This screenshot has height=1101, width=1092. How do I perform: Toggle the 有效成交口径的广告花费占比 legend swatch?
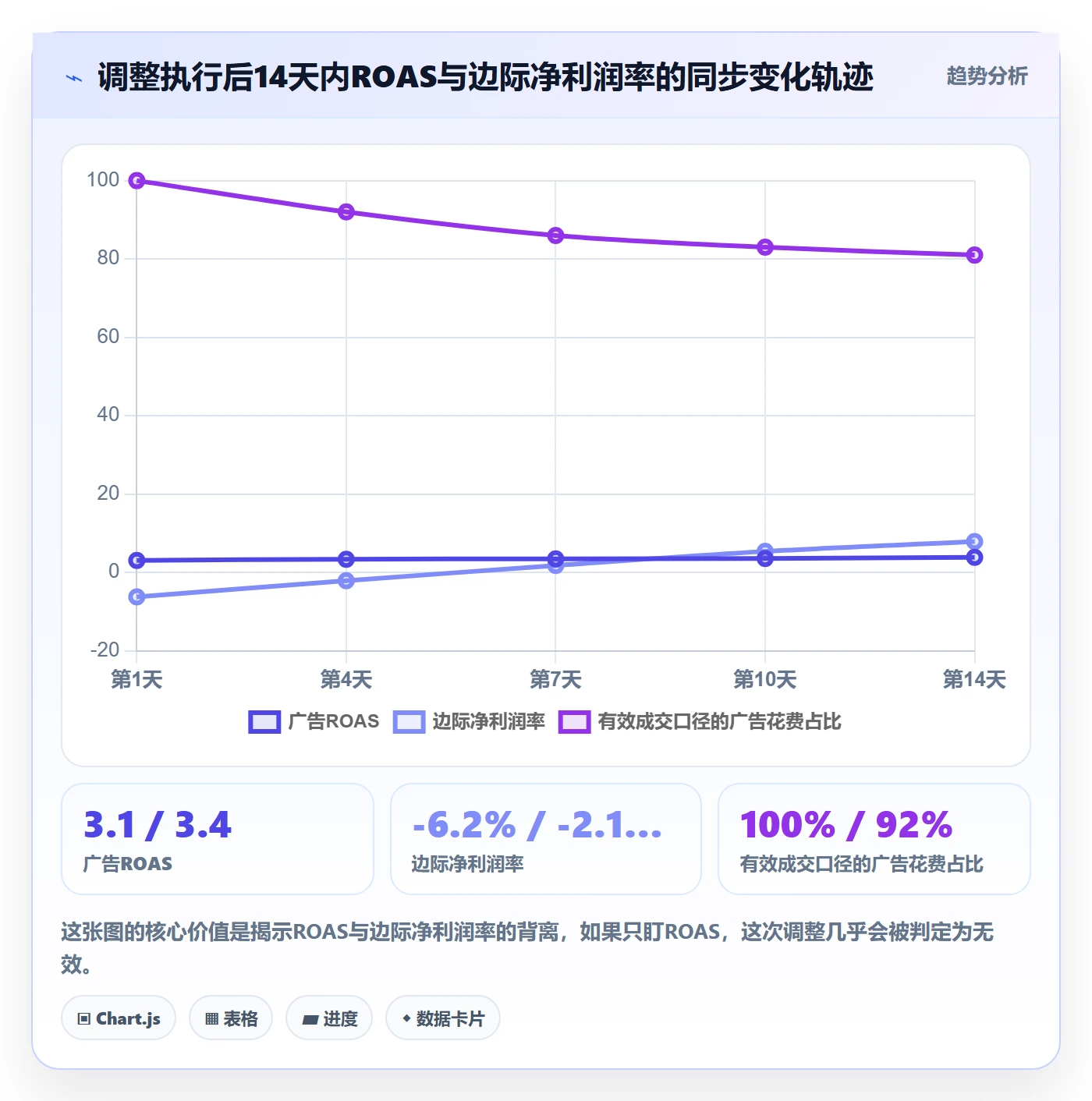pos(574,722)
